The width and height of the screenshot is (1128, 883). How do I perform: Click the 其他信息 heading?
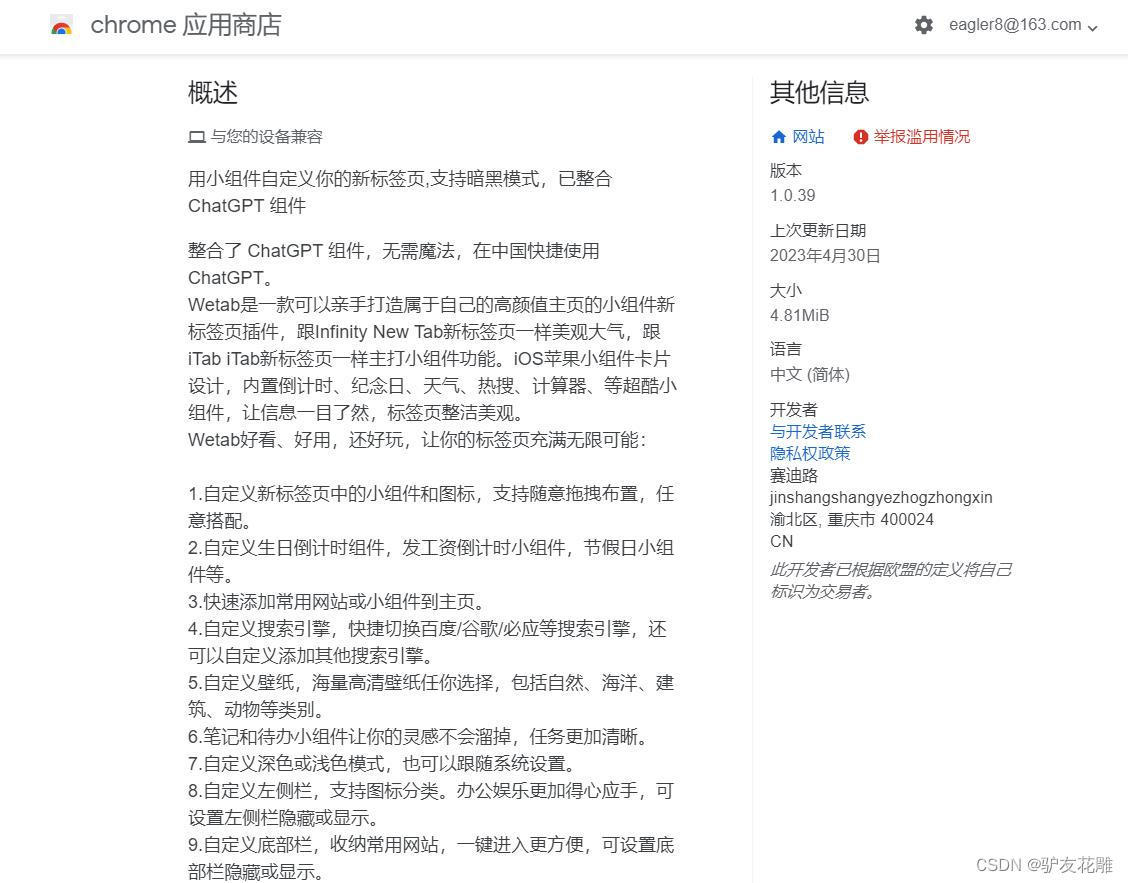(819, 92)
